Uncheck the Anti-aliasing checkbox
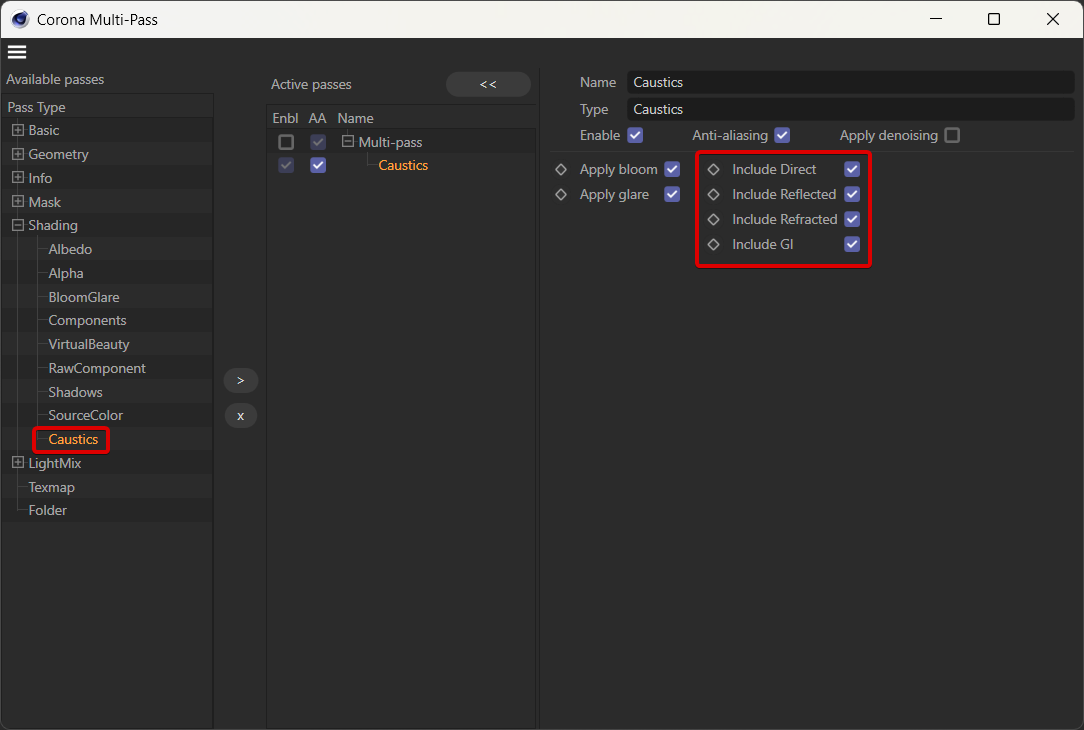1084x730 pixels. (x=782, y=135)
